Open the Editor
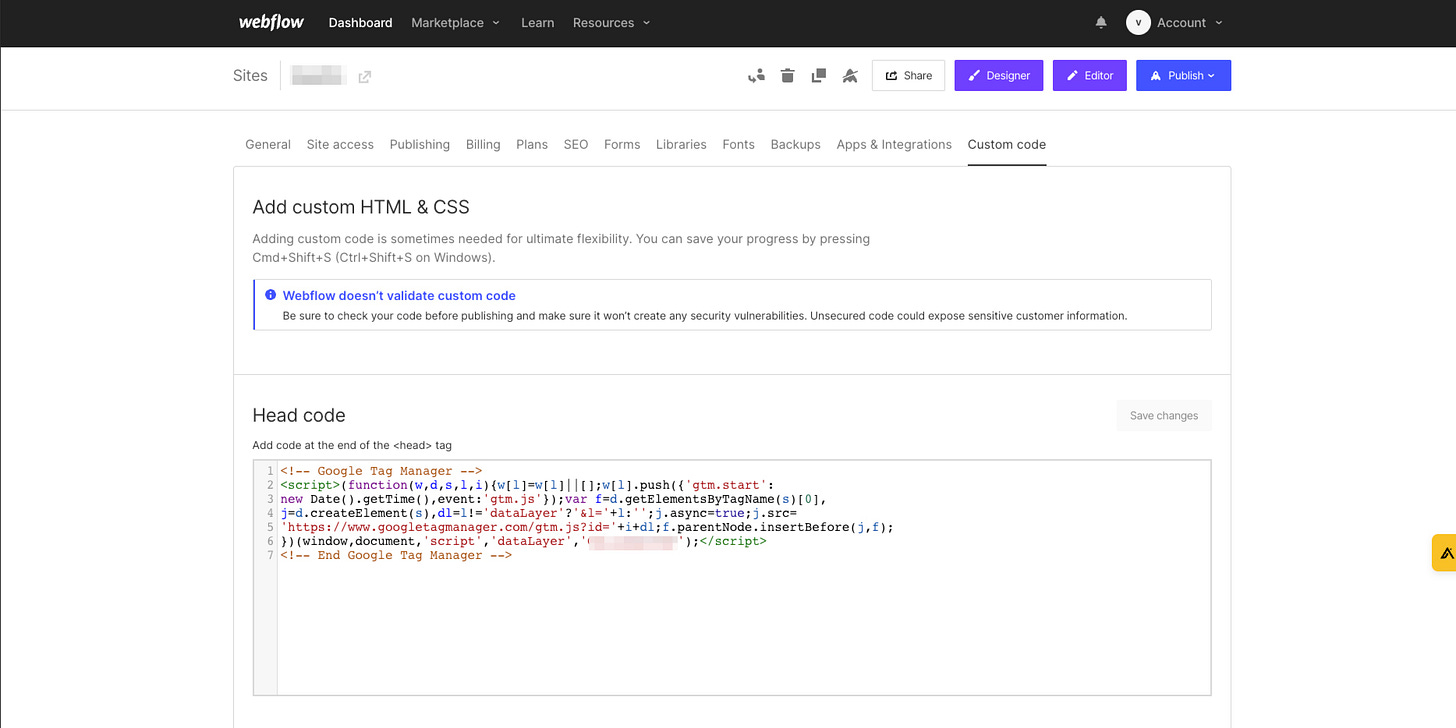This screenshot has width=1456, height=728. (1090, 75)
